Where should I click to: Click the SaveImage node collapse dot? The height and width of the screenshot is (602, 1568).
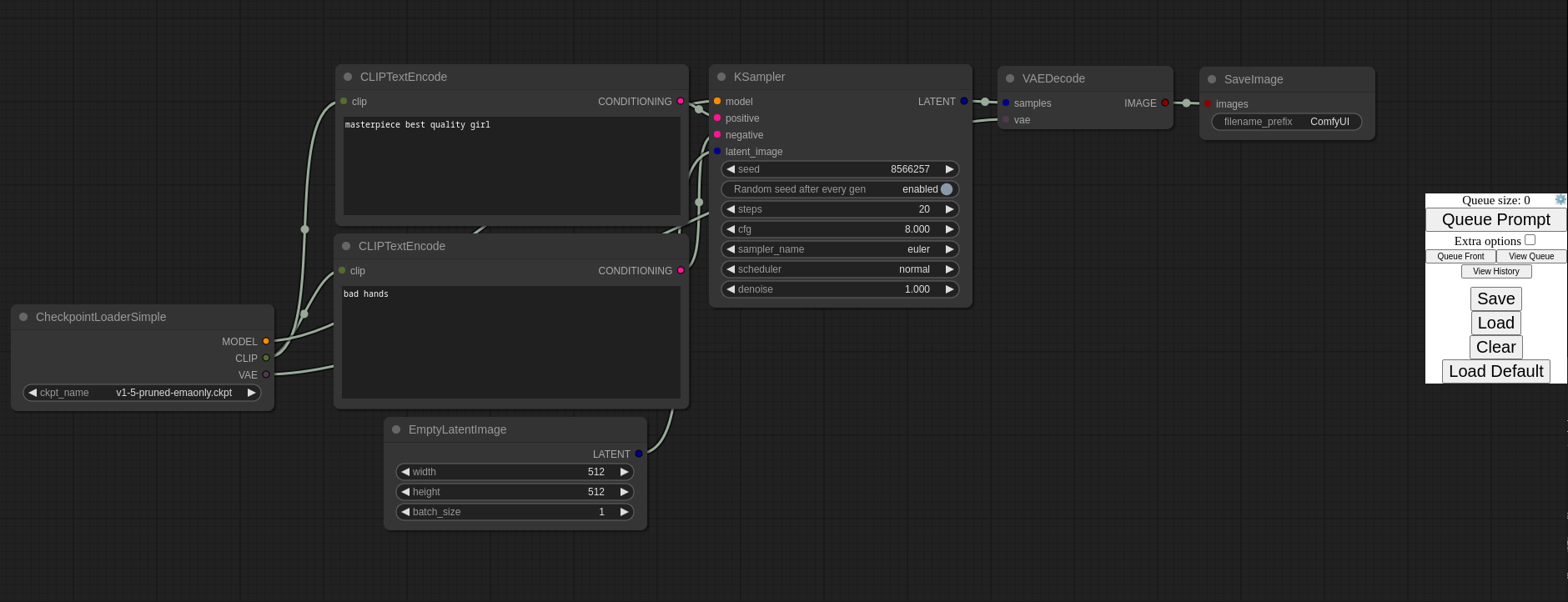(x=1212, y=79)
